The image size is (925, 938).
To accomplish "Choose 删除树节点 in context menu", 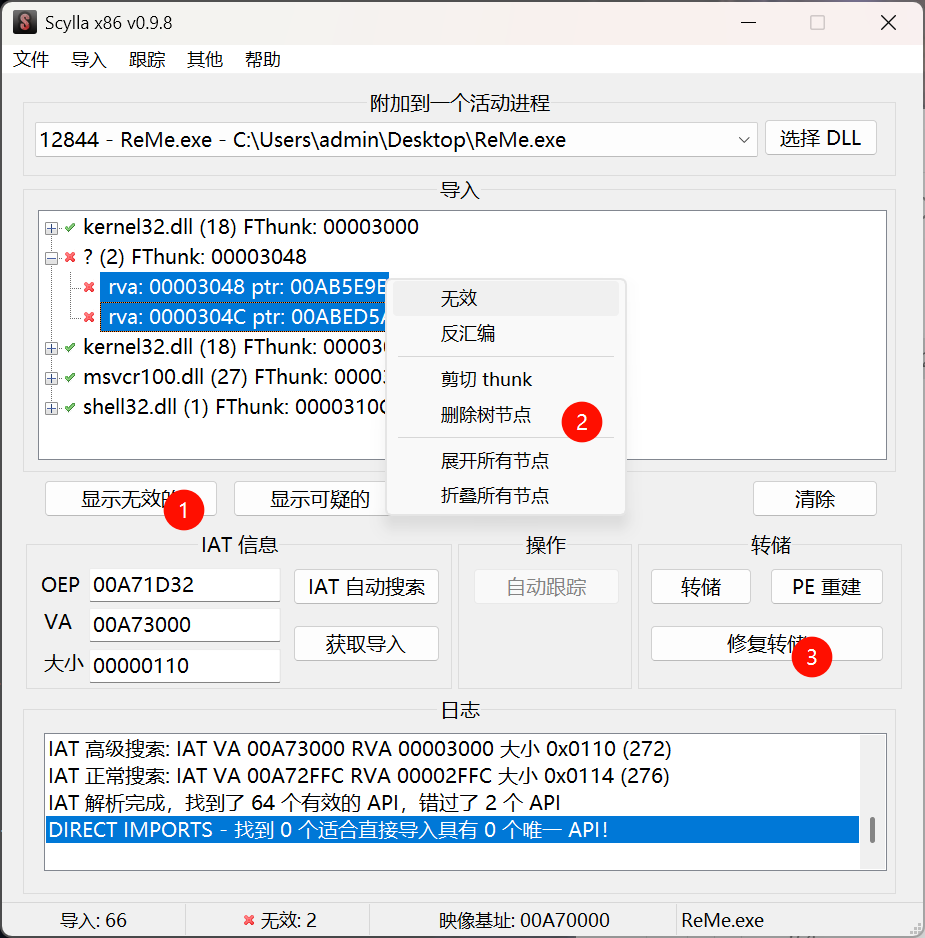I will (x=506, y=414).
